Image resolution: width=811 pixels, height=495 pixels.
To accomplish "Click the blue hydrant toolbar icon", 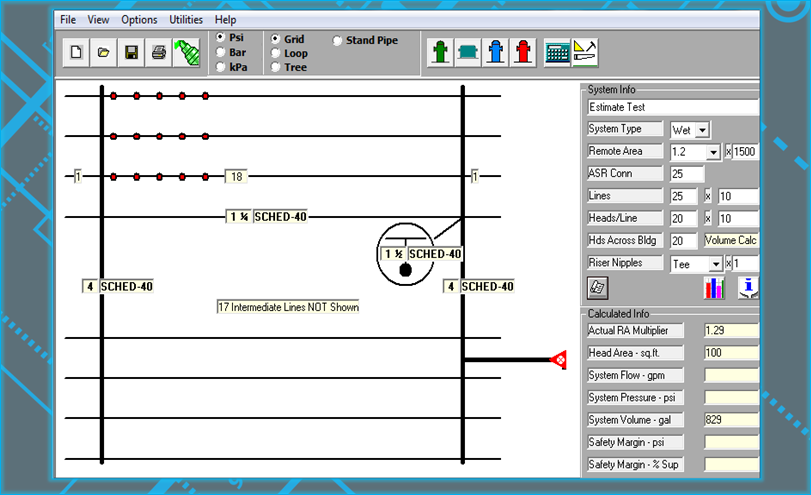I will 495,53.
